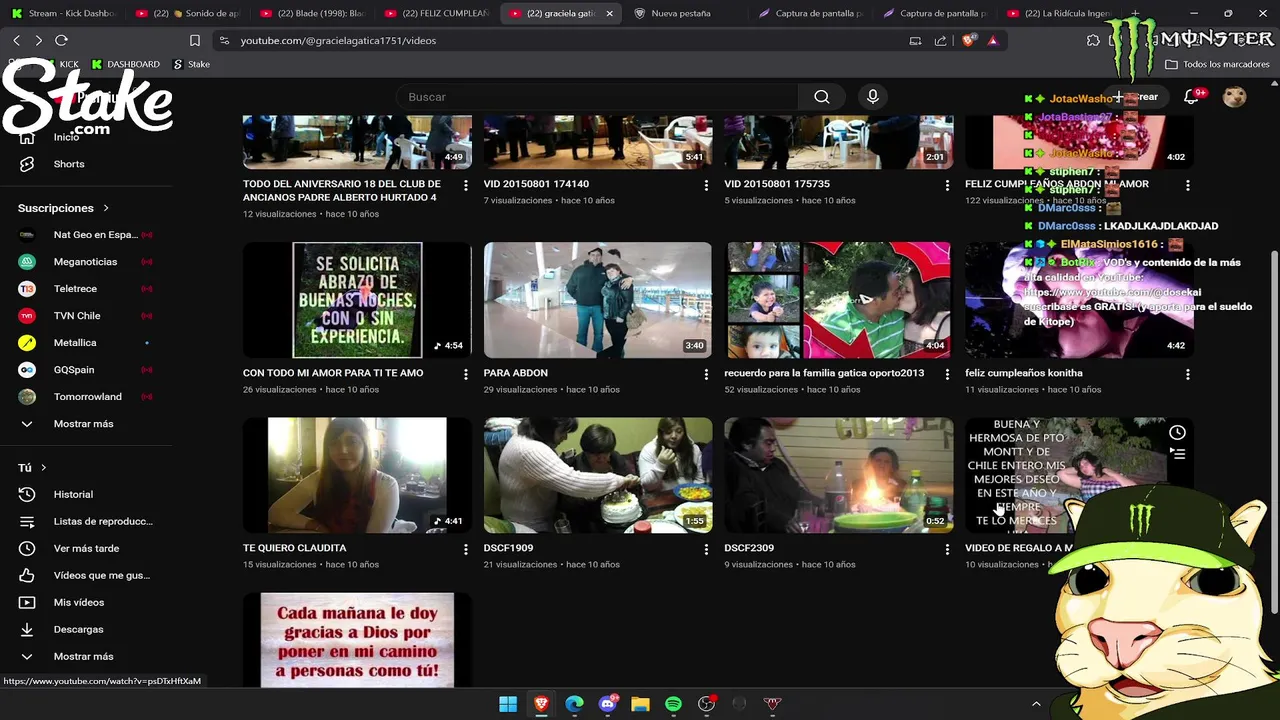This screenshot has height=720, width=1280.
Task: Start voice search with microphone icon
Action: [873, 97]
